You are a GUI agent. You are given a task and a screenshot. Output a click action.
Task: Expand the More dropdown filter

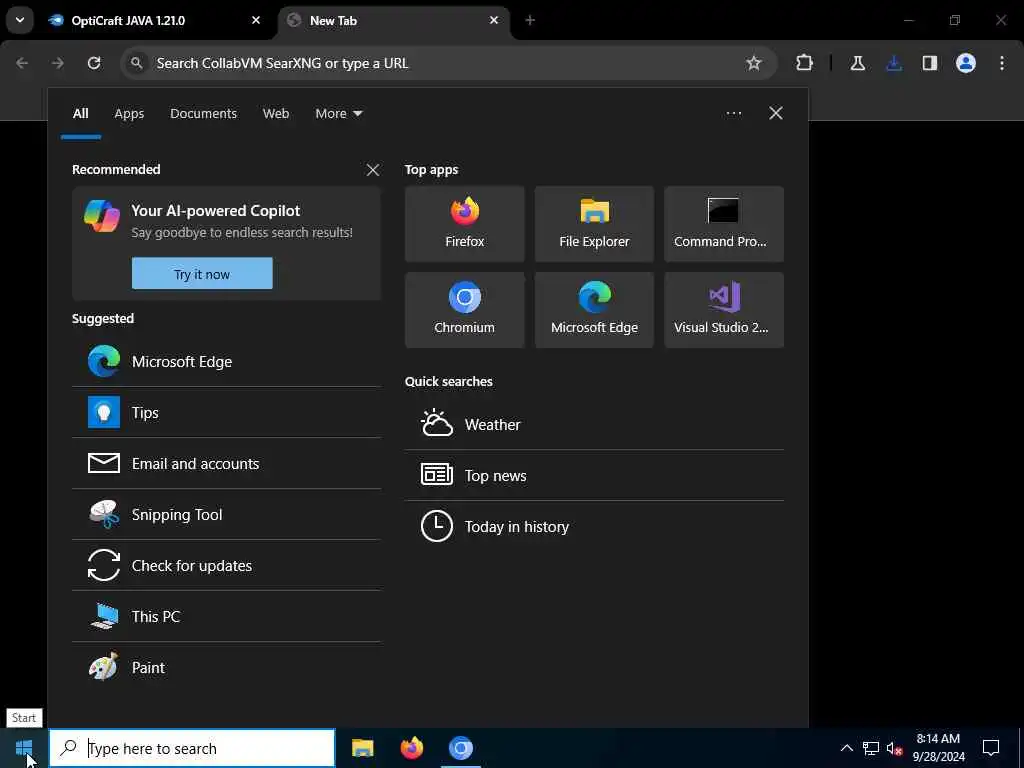pos(338,113)
